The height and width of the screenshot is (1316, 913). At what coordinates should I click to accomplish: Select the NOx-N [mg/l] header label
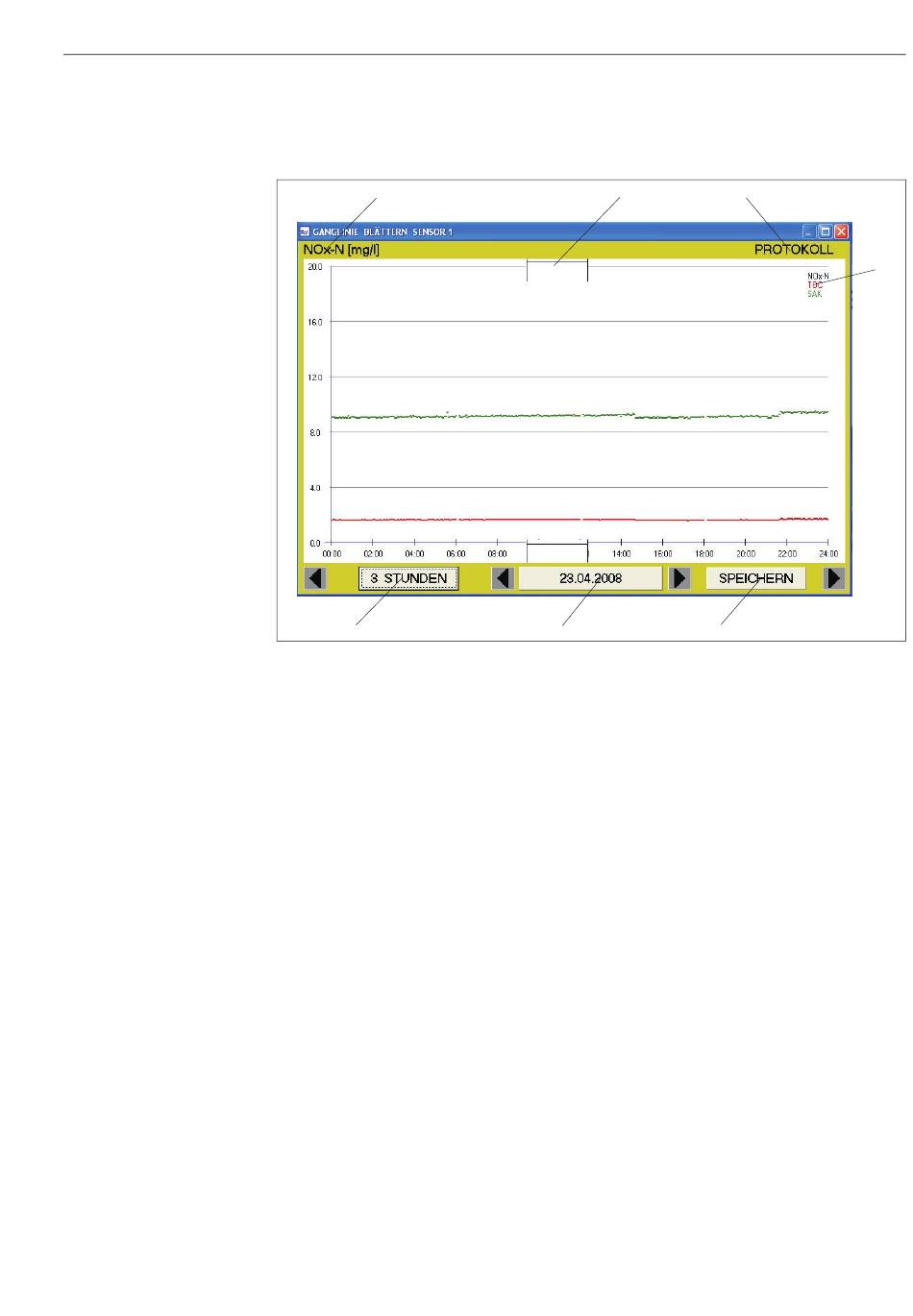[341, 249]
